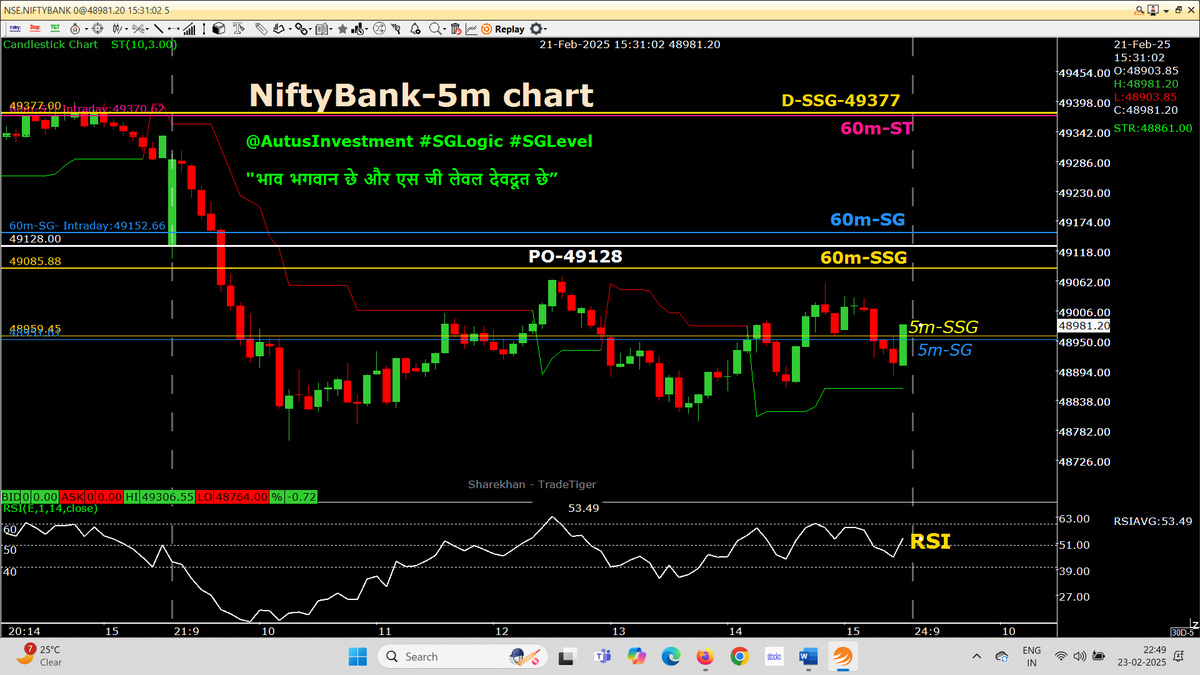The height and width of the screenshot is (675, 1200).
Task: Click the Stop button in chart toolbar
Action: [35, 29]
